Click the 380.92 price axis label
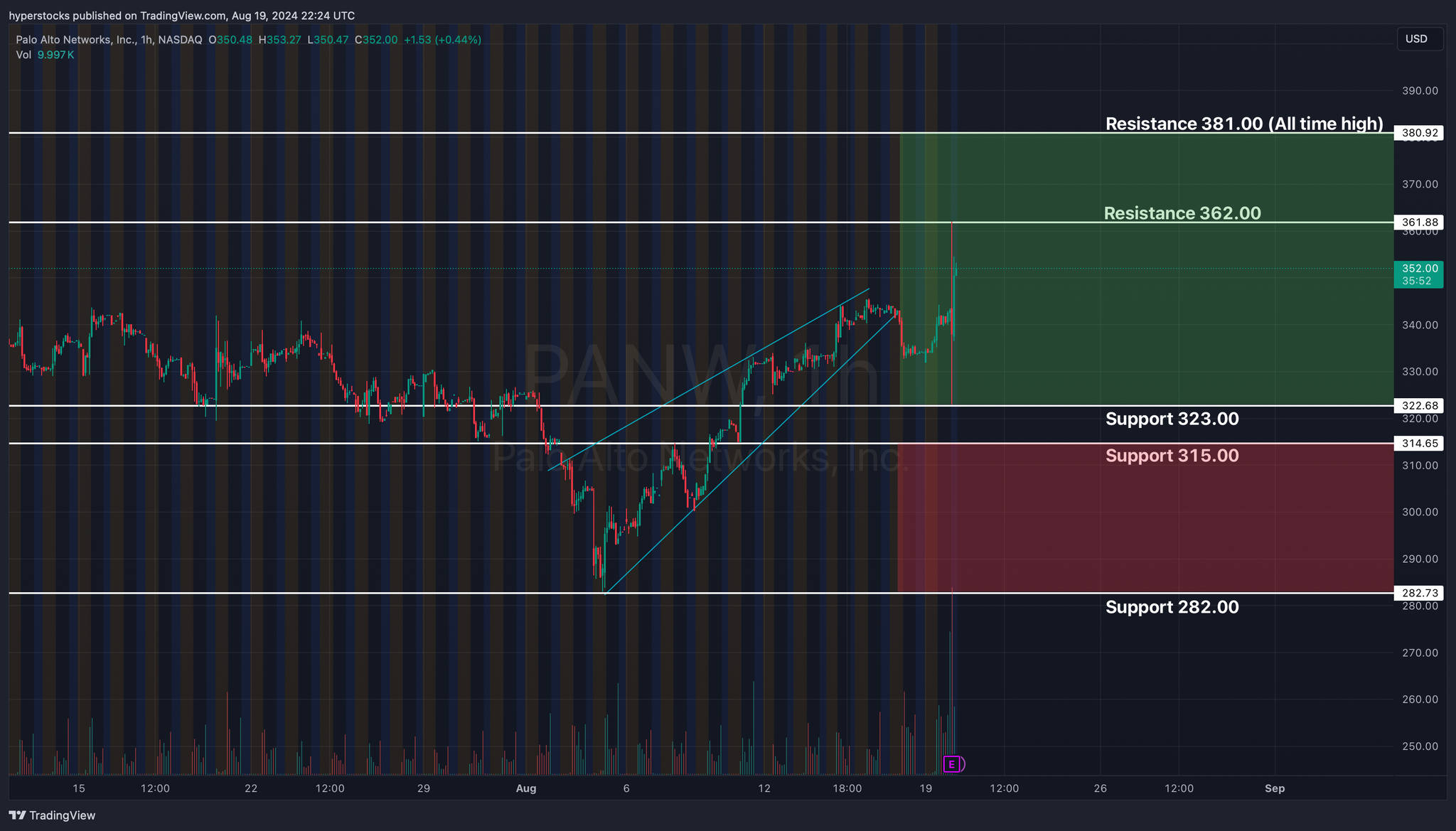 click(1418, 133)
